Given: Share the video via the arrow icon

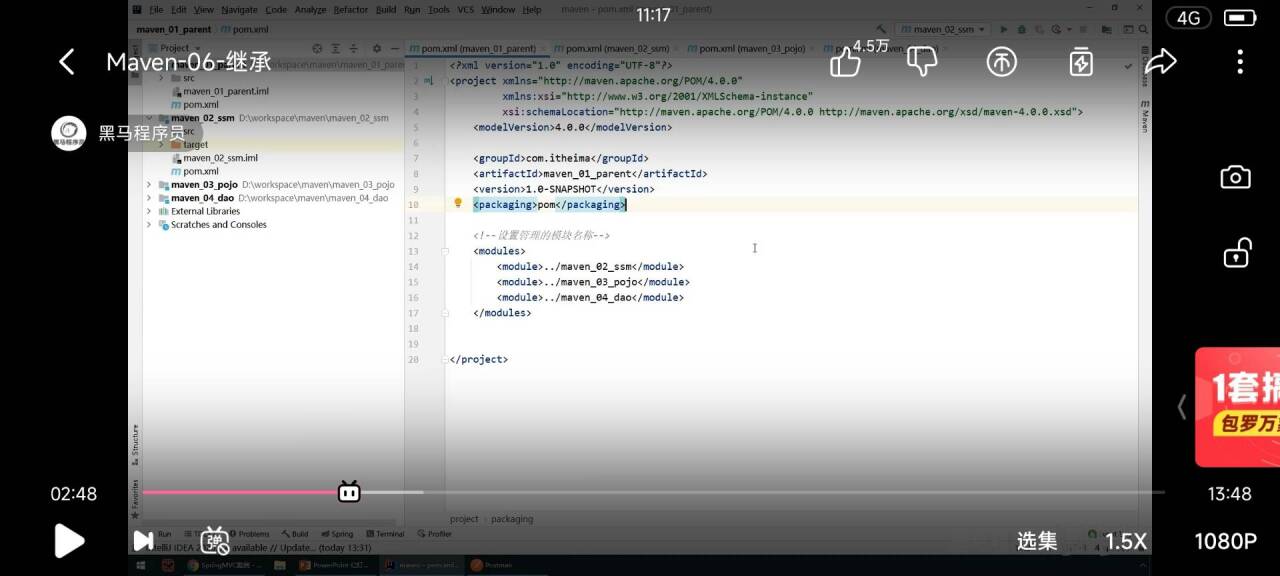Looking at the screenshot, I should [x=1160, y=62].
